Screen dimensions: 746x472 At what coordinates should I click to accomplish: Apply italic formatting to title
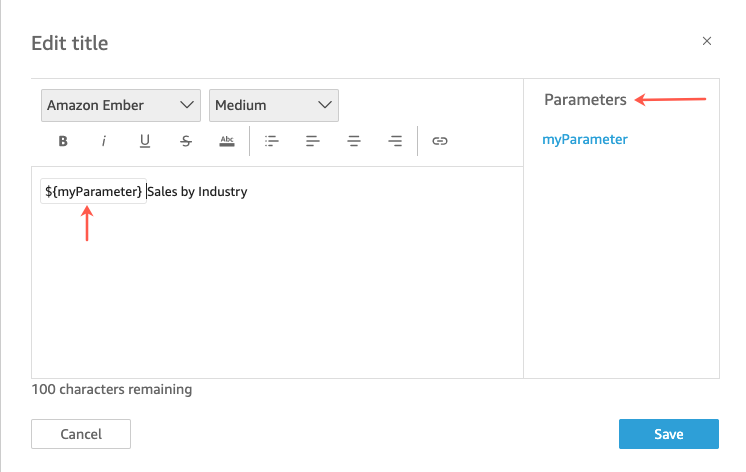104,141
